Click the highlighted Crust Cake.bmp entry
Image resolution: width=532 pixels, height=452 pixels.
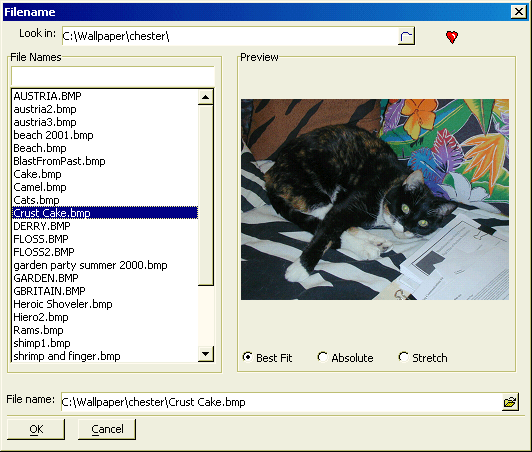pos(105,213)
